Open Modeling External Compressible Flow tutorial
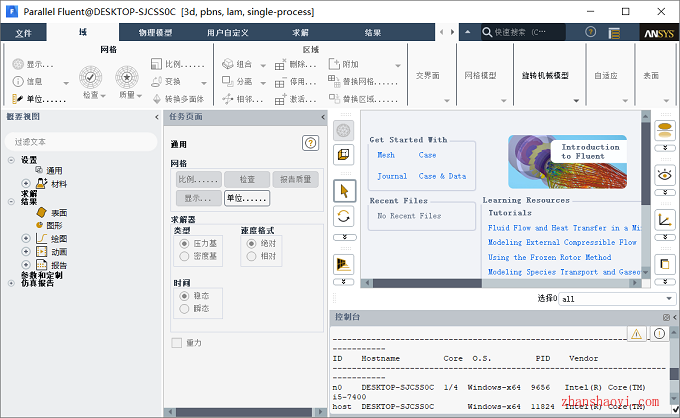The width and height of the screenshot is (680, 418). (x=562, y=242)
